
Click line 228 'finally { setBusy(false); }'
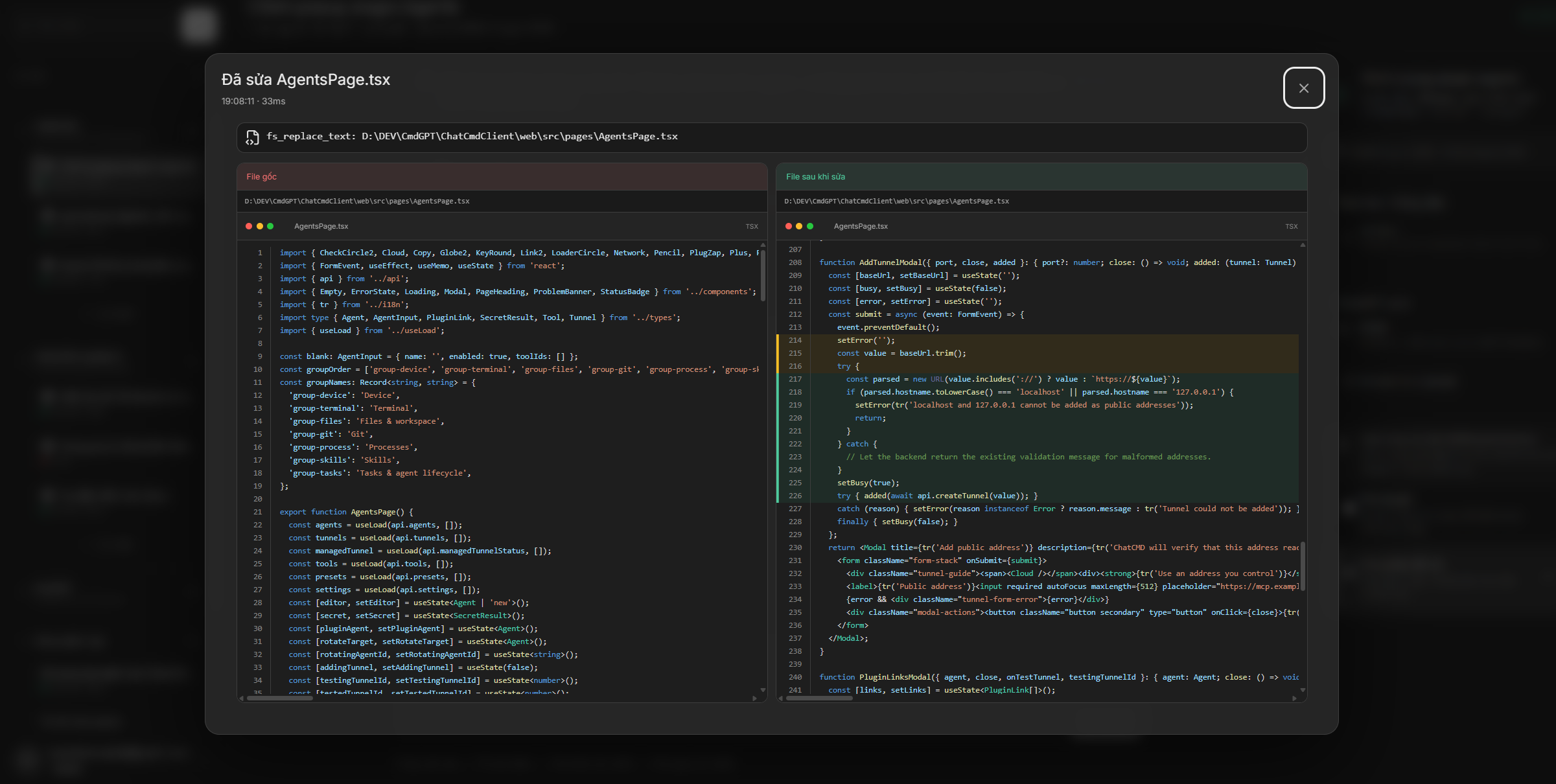(x=897, y=522)
